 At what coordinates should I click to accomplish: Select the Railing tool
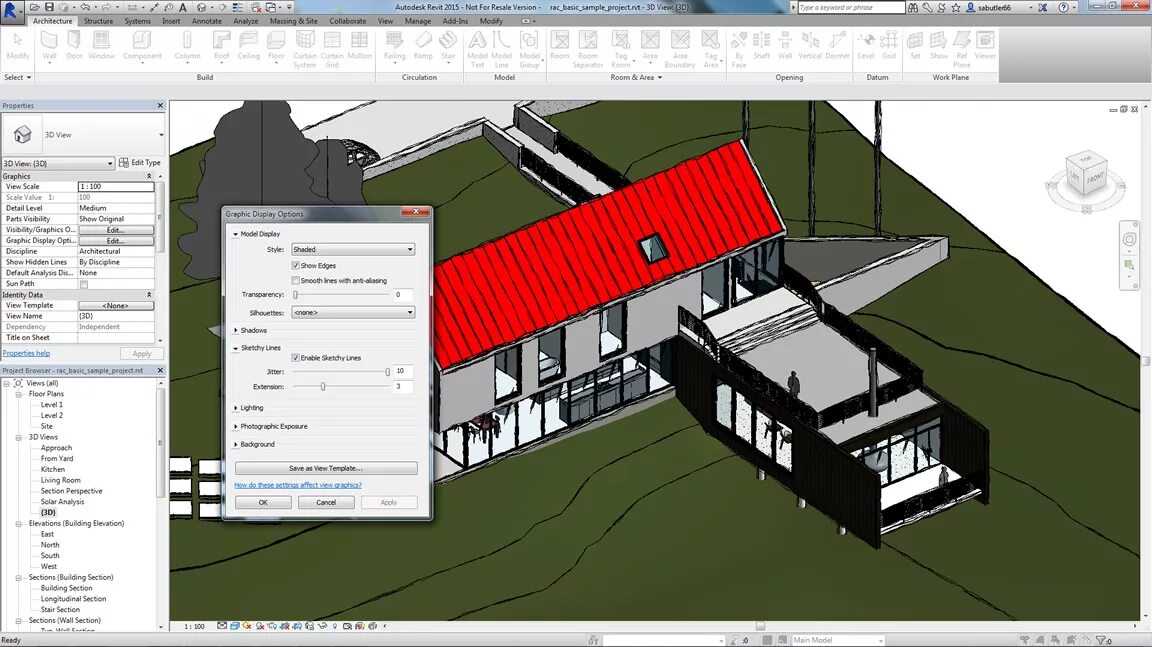pos(395,46)
